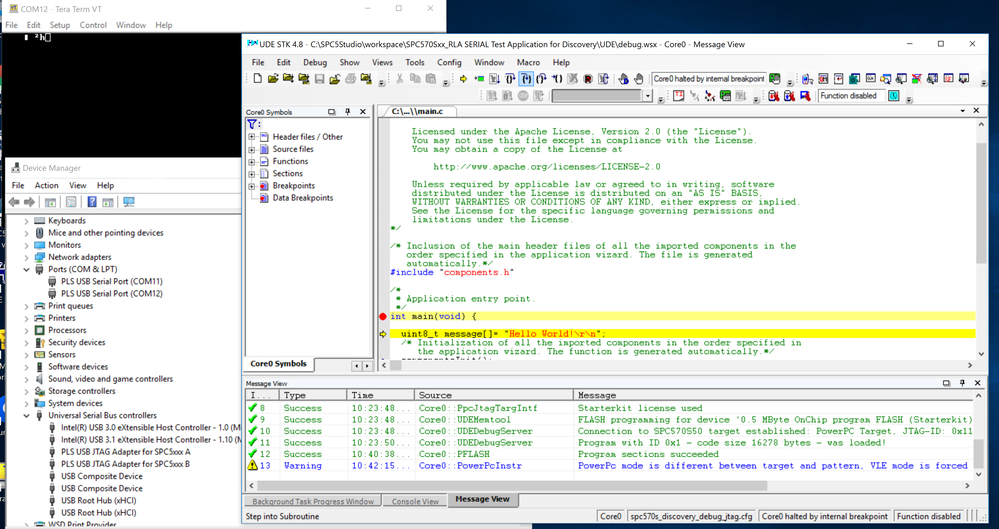Click the Source column header in Message View

(435, 395)
